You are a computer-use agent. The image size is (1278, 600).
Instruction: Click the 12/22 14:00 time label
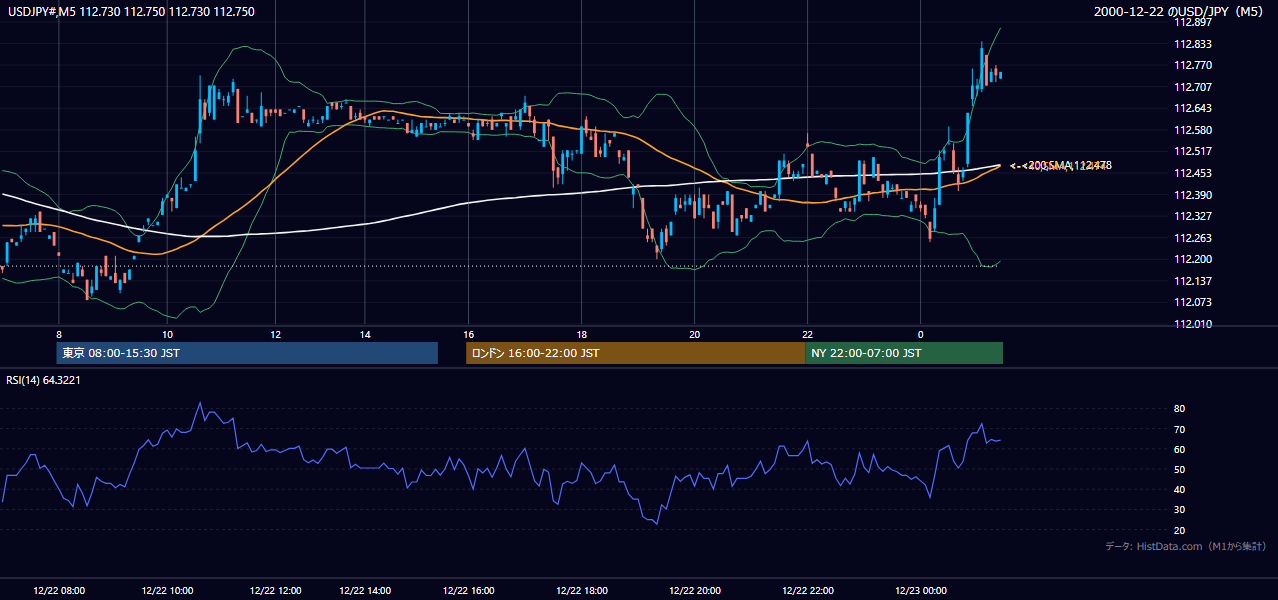coord(365,590)
